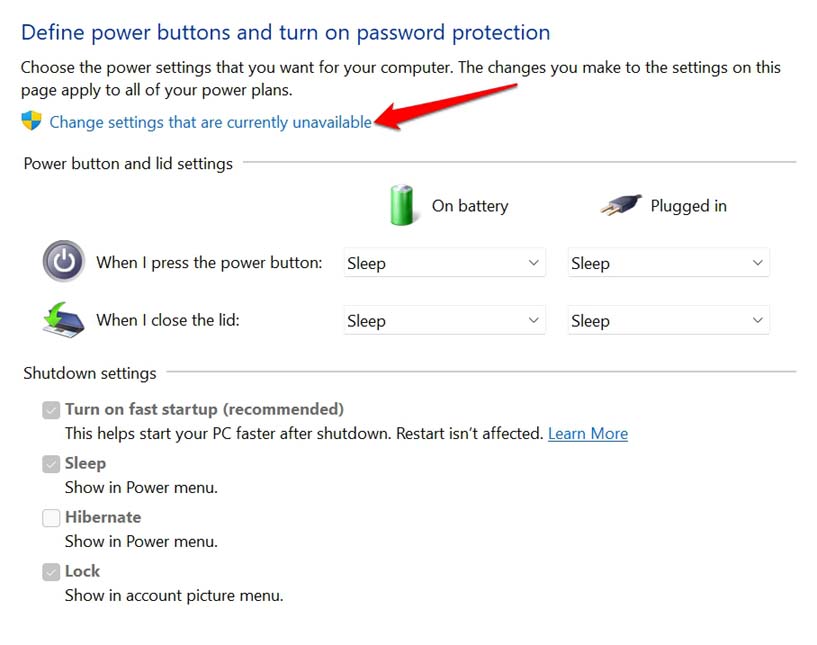Click the Plugged in column label
The width and height of the screenshot is (817, 645).
(x=688, y=206)
